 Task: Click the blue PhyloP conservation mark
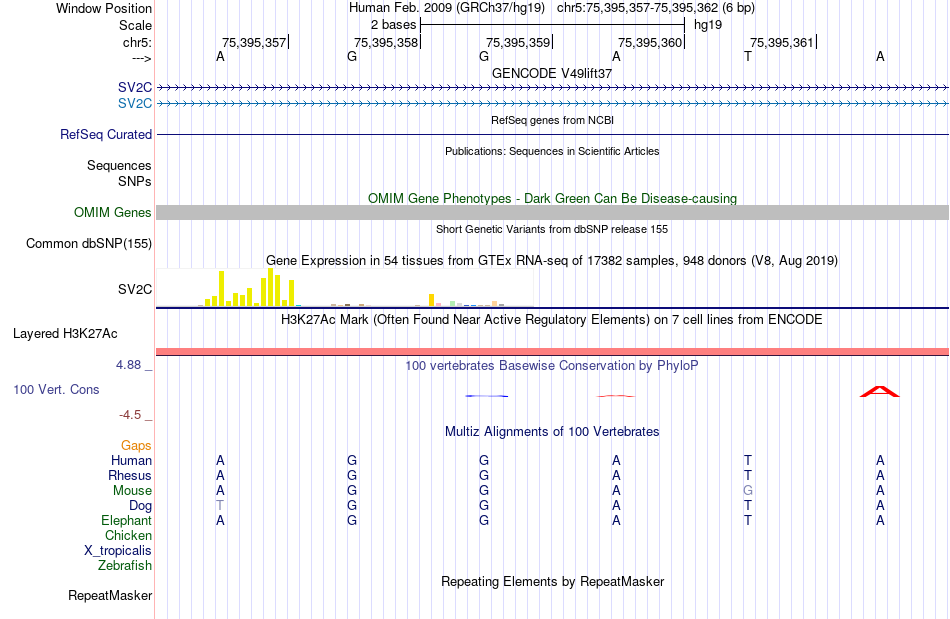click(487, 396)
